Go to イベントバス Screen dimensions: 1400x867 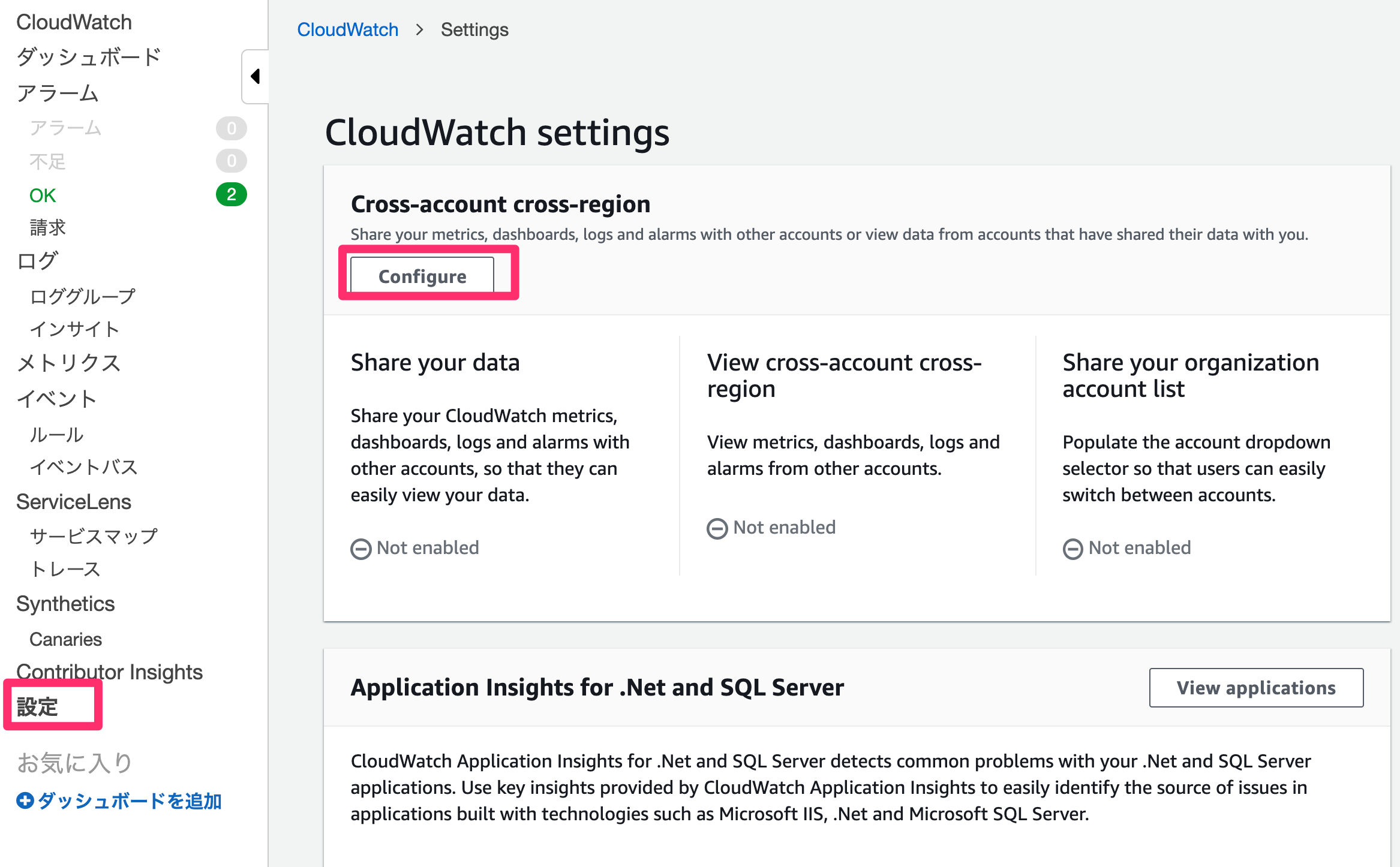click(x=84, y=467)
